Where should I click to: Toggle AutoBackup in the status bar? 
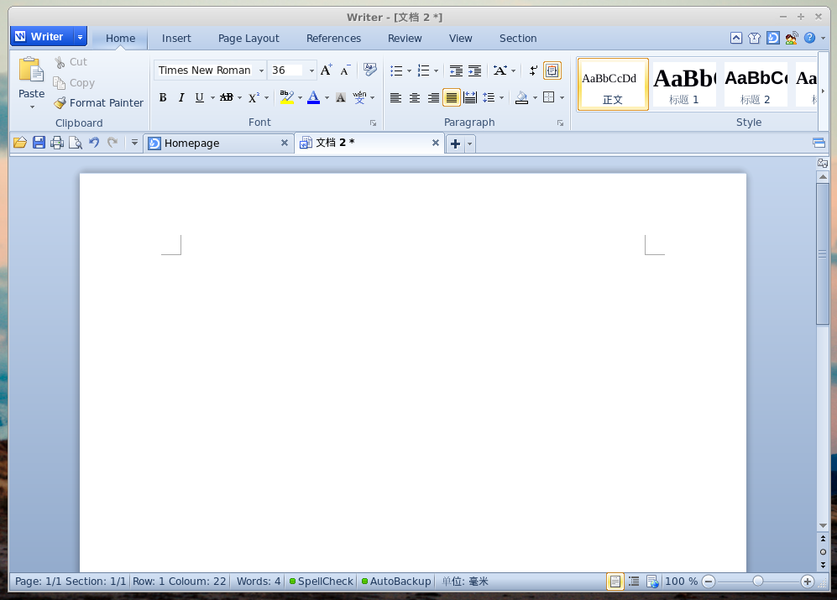396,581
